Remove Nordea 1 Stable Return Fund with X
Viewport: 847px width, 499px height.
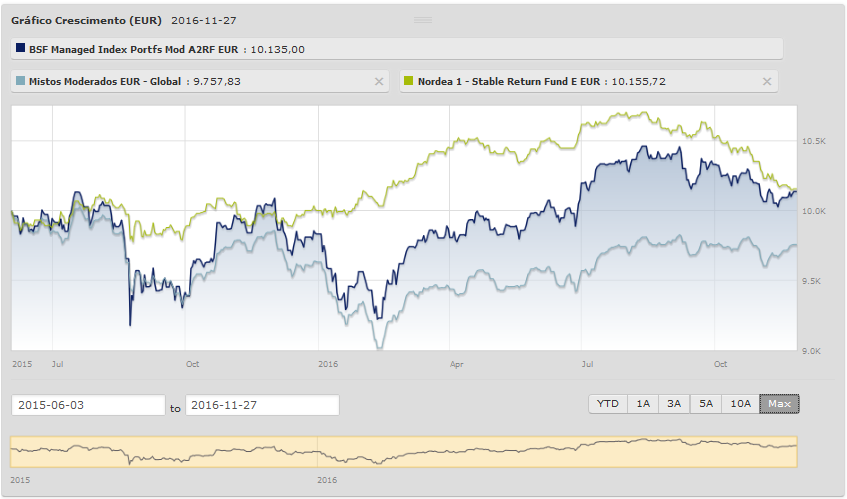[767, 82]
